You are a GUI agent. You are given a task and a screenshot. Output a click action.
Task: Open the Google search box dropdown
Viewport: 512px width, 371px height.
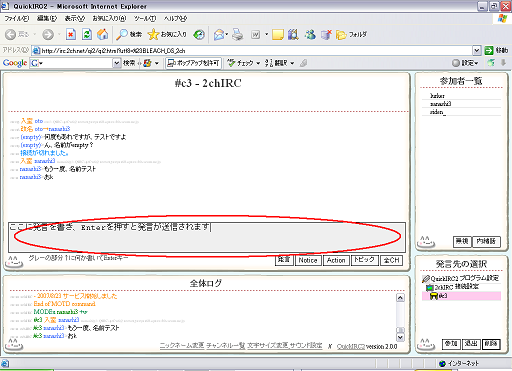click(116, 63)
